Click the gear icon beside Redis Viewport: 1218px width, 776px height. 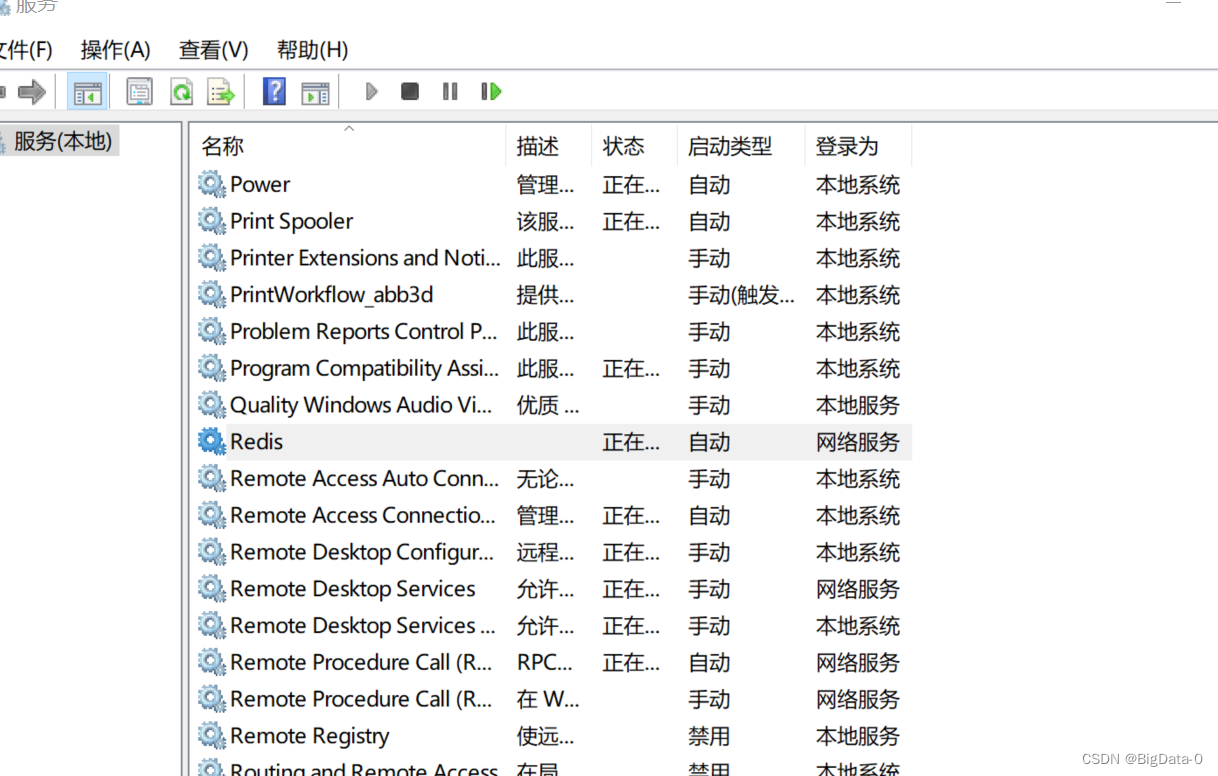[212, 442]
